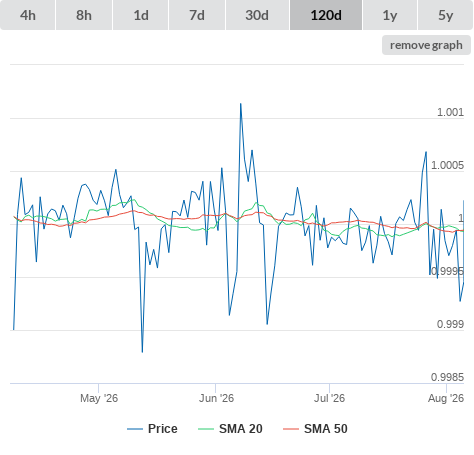Click the 1.001 y-axis label
The width and height of the screenshot is (474, 455).
pos(450,112)
